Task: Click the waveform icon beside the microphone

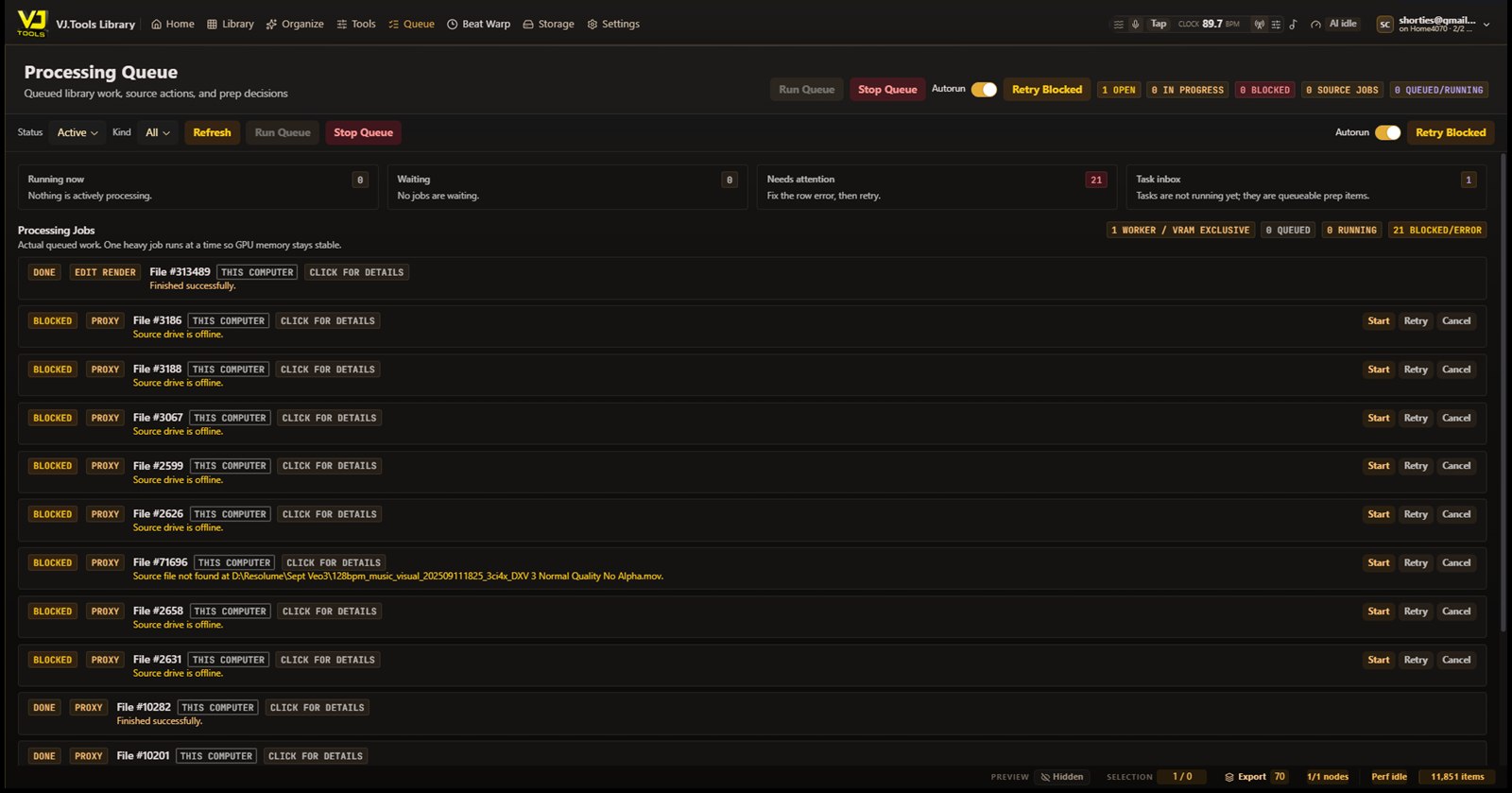Action: (1119, 25)
